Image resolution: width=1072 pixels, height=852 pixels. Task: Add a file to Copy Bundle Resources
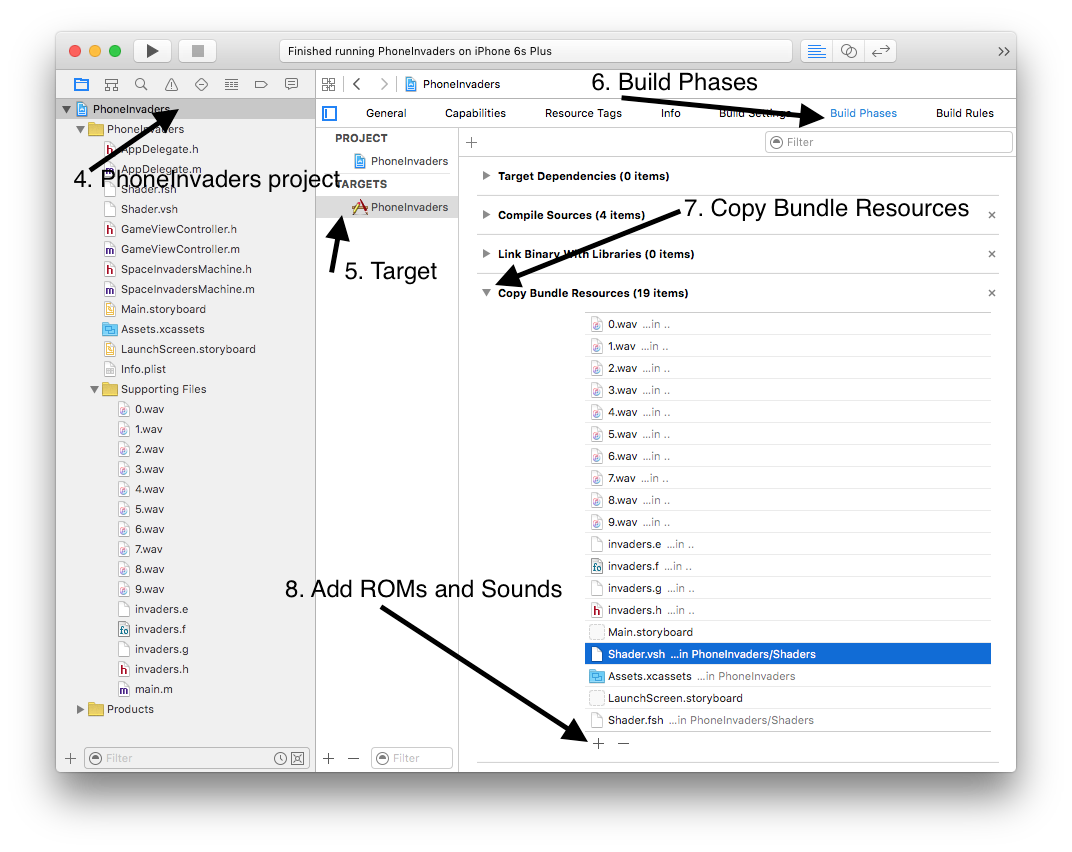[599, 743]
